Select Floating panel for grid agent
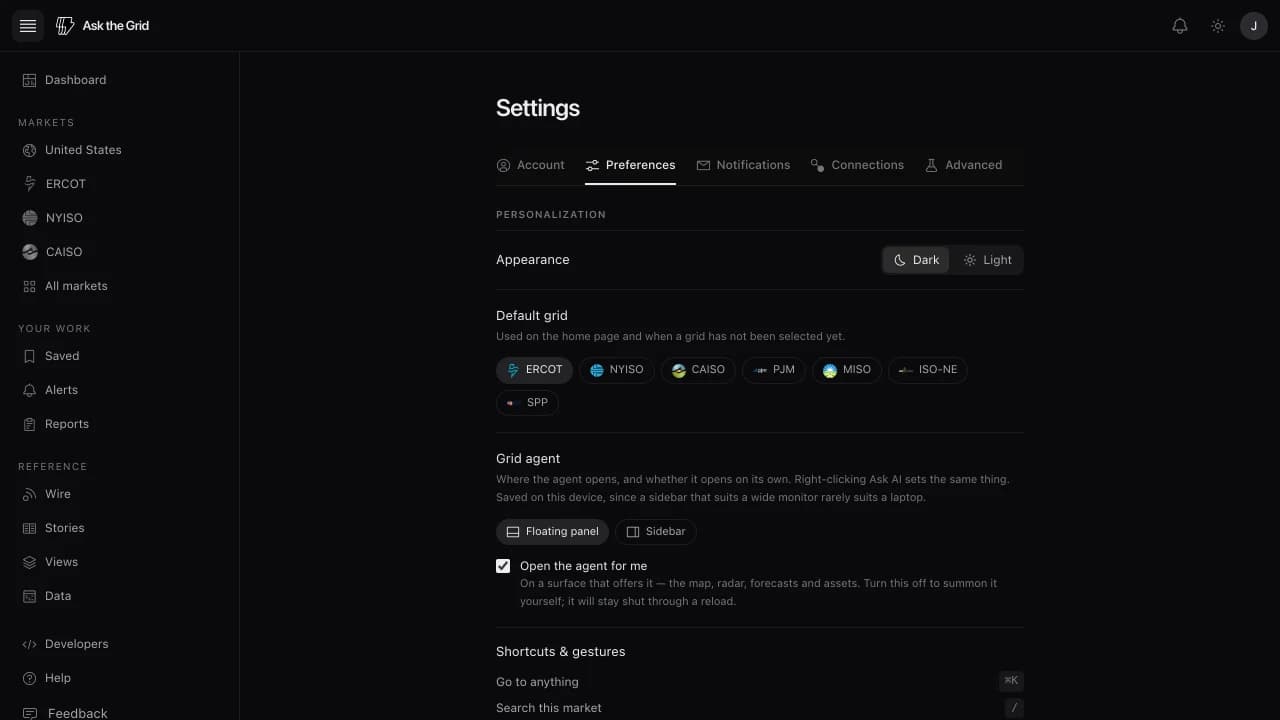 (x=552, y=532)
